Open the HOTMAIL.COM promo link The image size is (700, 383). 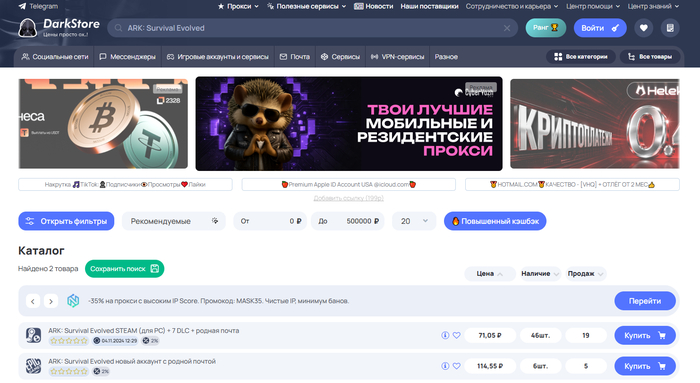[572, 184]
